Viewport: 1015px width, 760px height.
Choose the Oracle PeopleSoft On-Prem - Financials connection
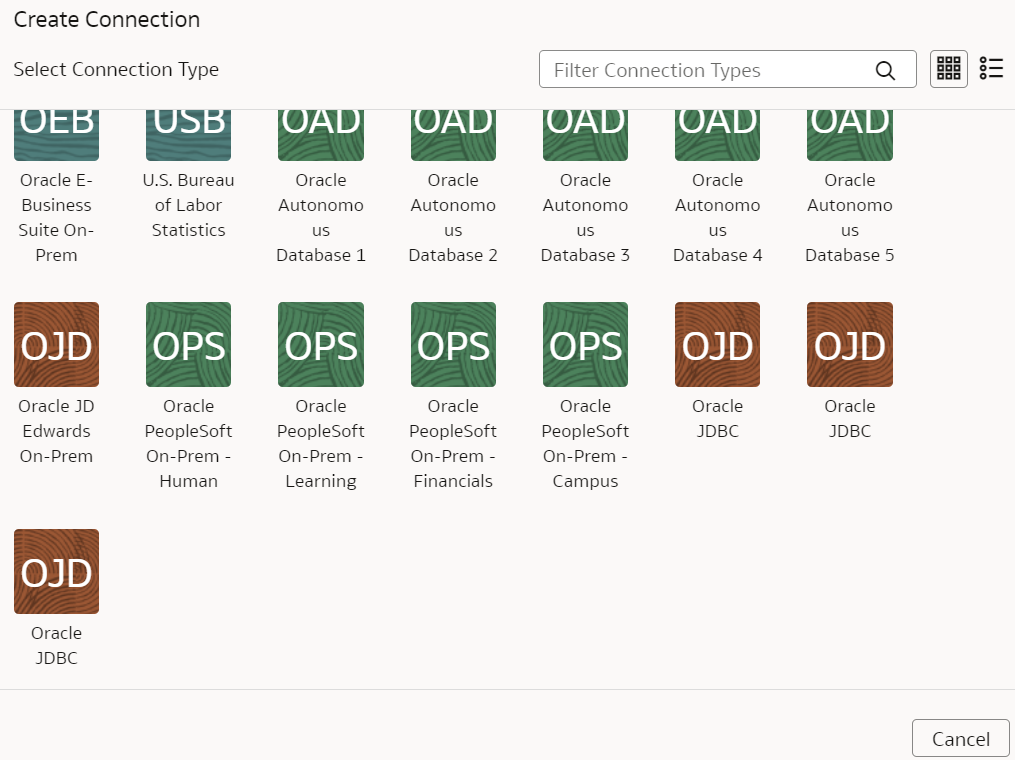tap(452, 344)
